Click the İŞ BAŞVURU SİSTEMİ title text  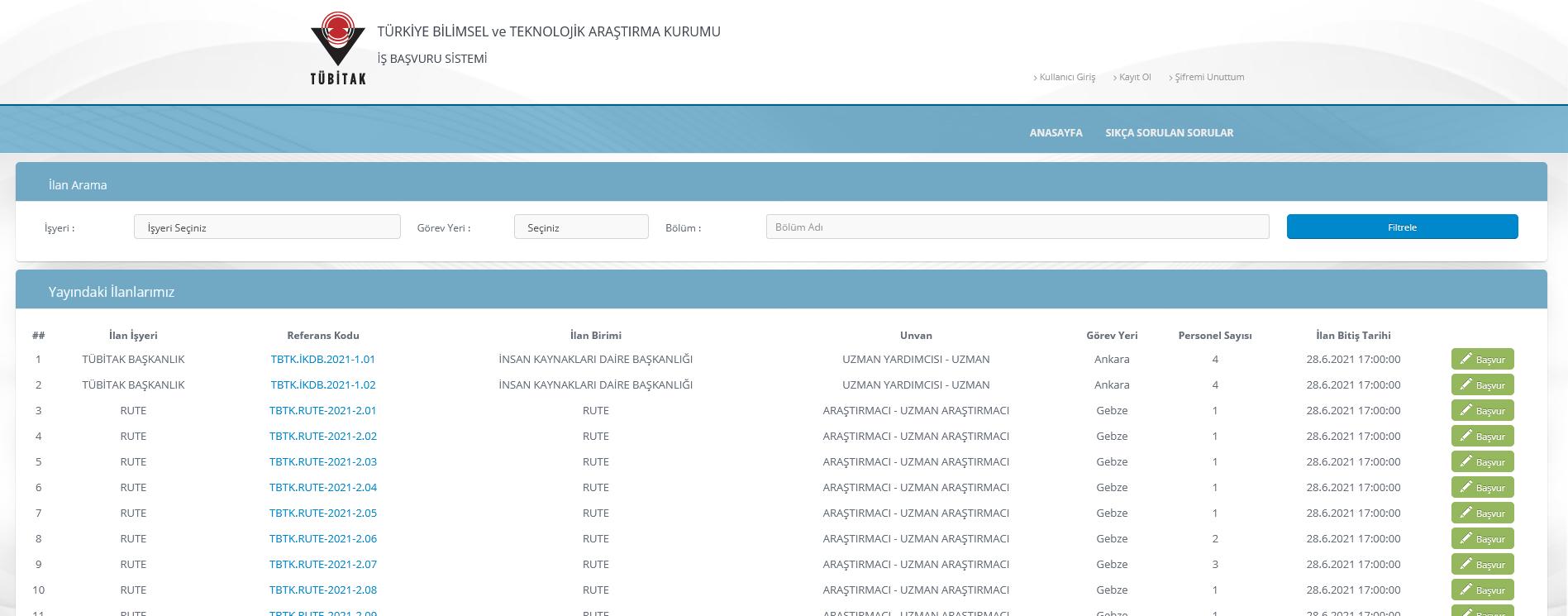click(x=432, y=59)
